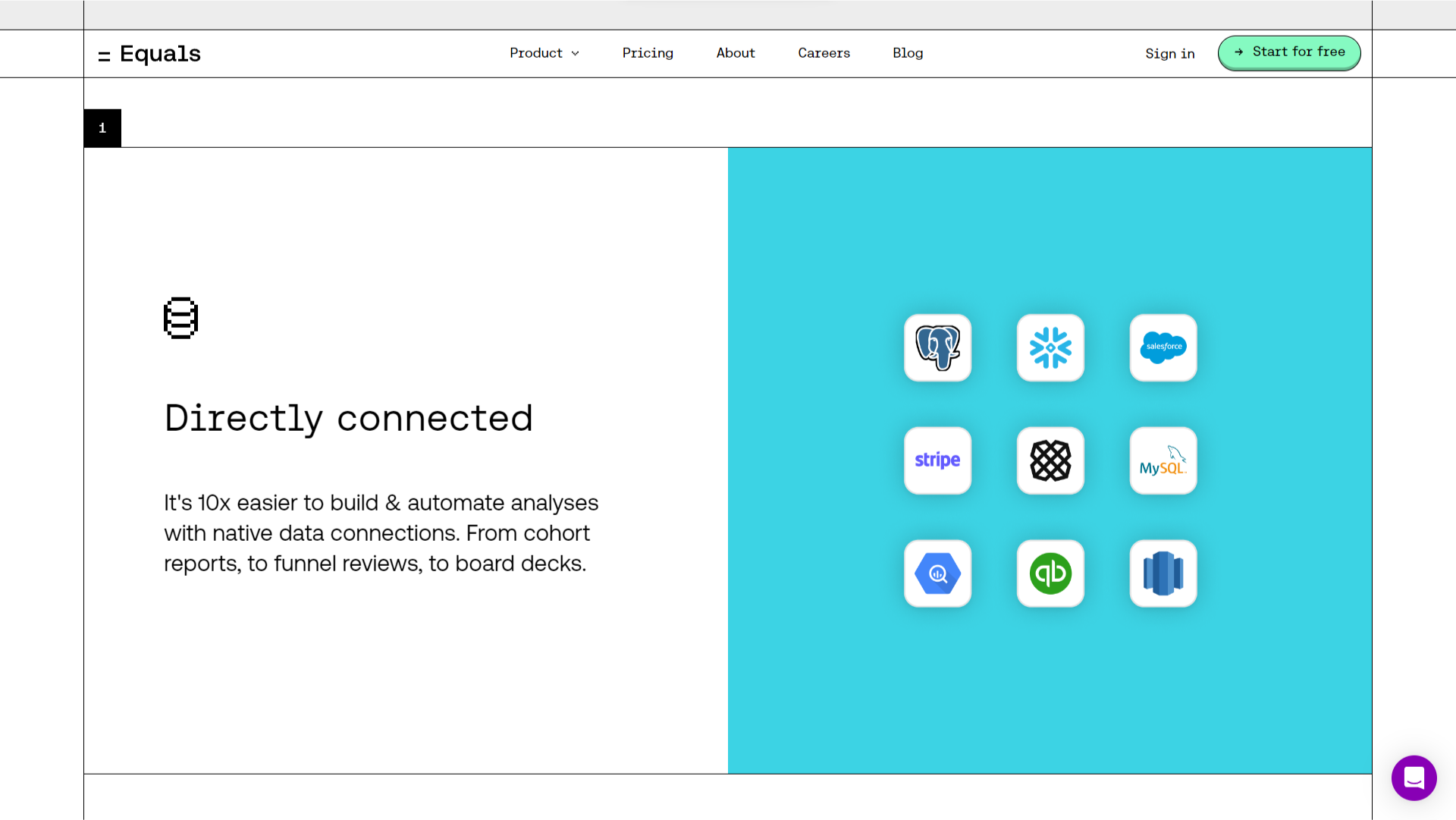Open the Stripe integration tile
This screenshot has width=1456, height=820.
point(937,460)
